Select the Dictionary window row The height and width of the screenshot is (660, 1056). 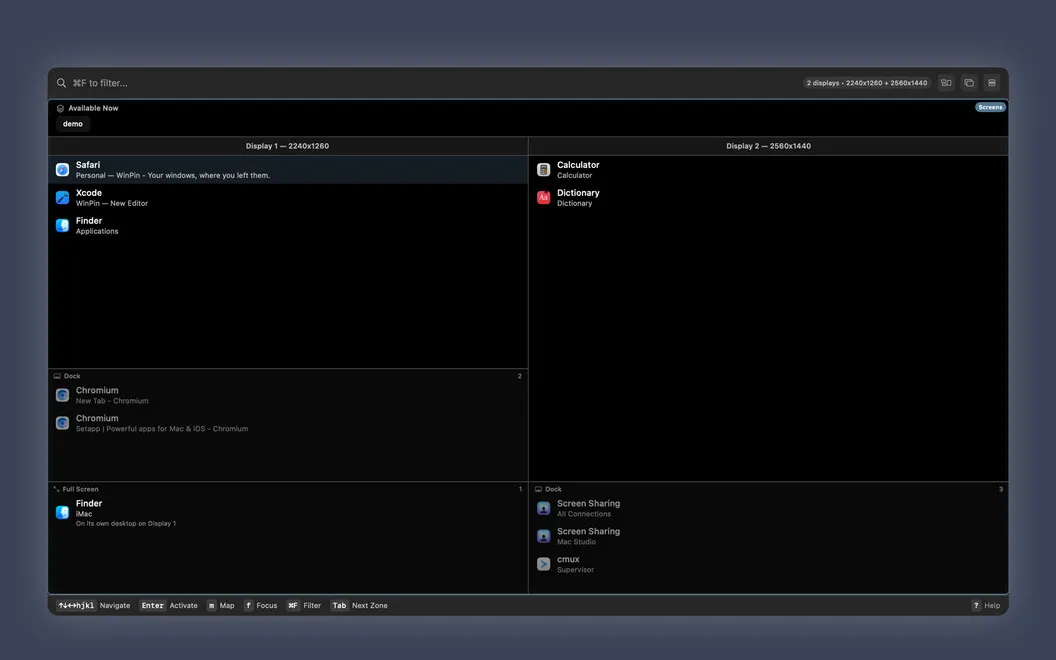768,197
